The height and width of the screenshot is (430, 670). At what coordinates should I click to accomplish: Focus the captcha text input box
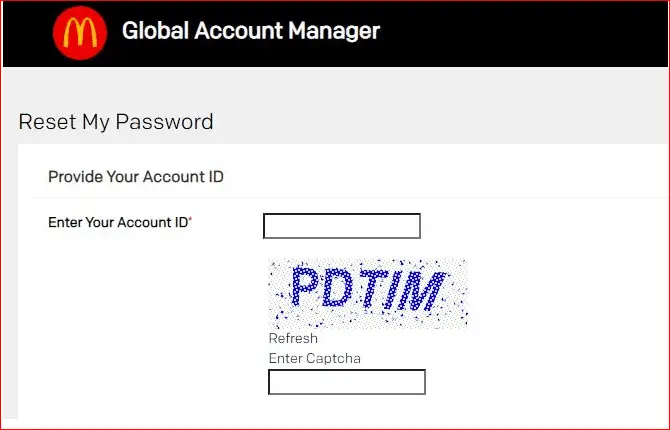tap(347, 382)
